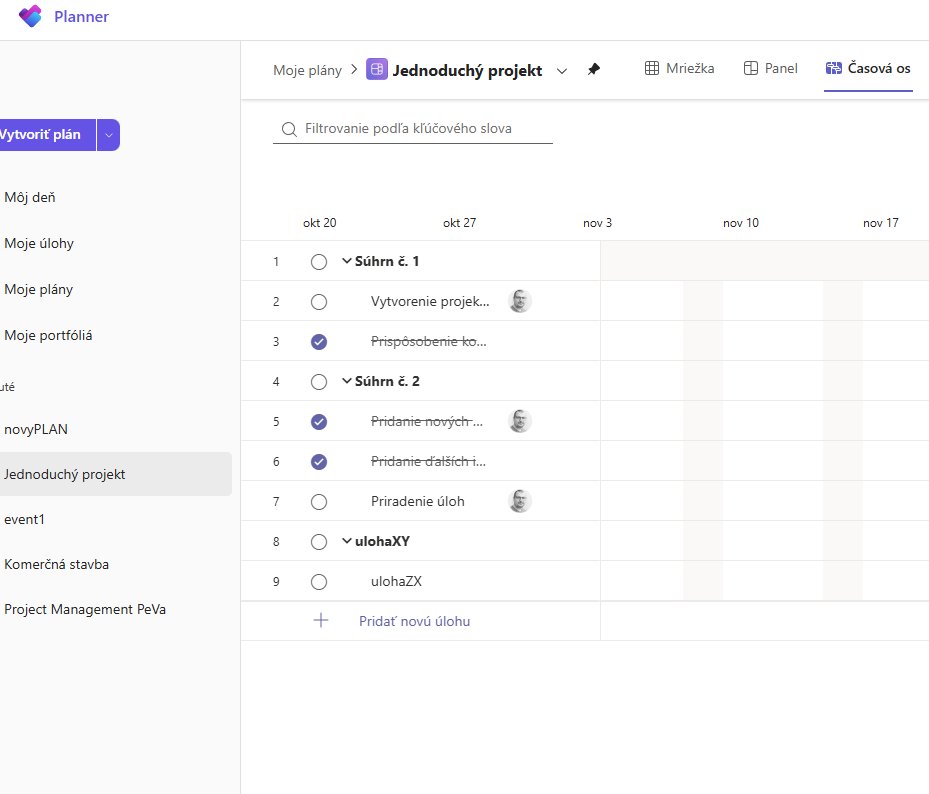
Task: Open Moje plány breadcrumb link
Action: click(x=307, y=71)
